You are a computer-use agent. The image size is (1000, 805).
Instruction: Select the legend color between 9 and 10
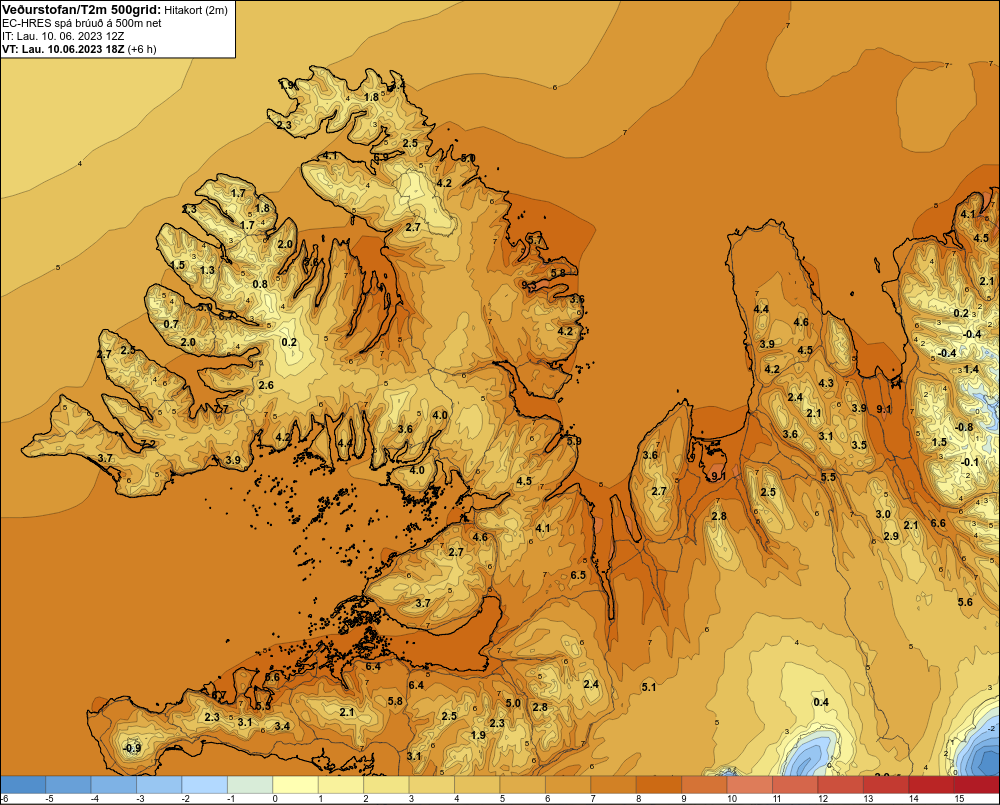704,785
